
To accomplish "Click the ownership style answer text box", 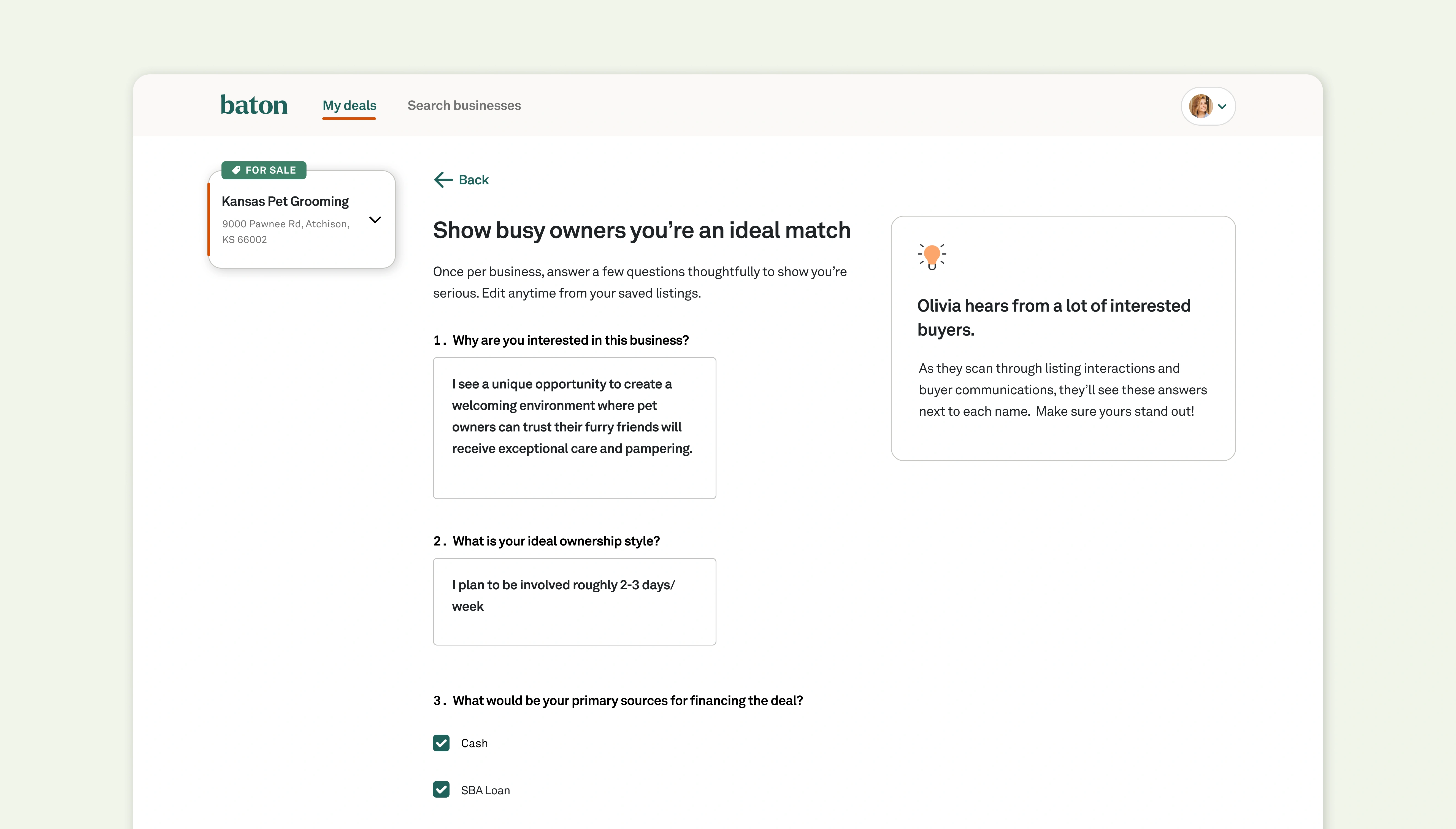I will [x=574, y=601].
